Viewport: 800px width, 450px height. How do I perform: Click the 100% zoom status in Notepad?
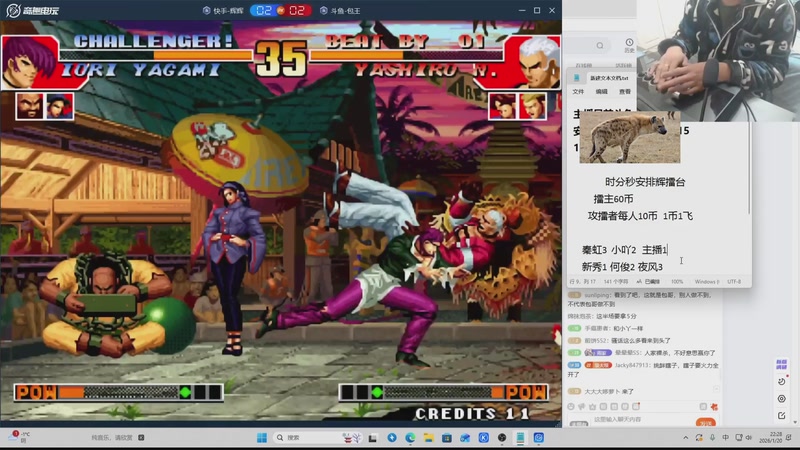tap(677, 282)
